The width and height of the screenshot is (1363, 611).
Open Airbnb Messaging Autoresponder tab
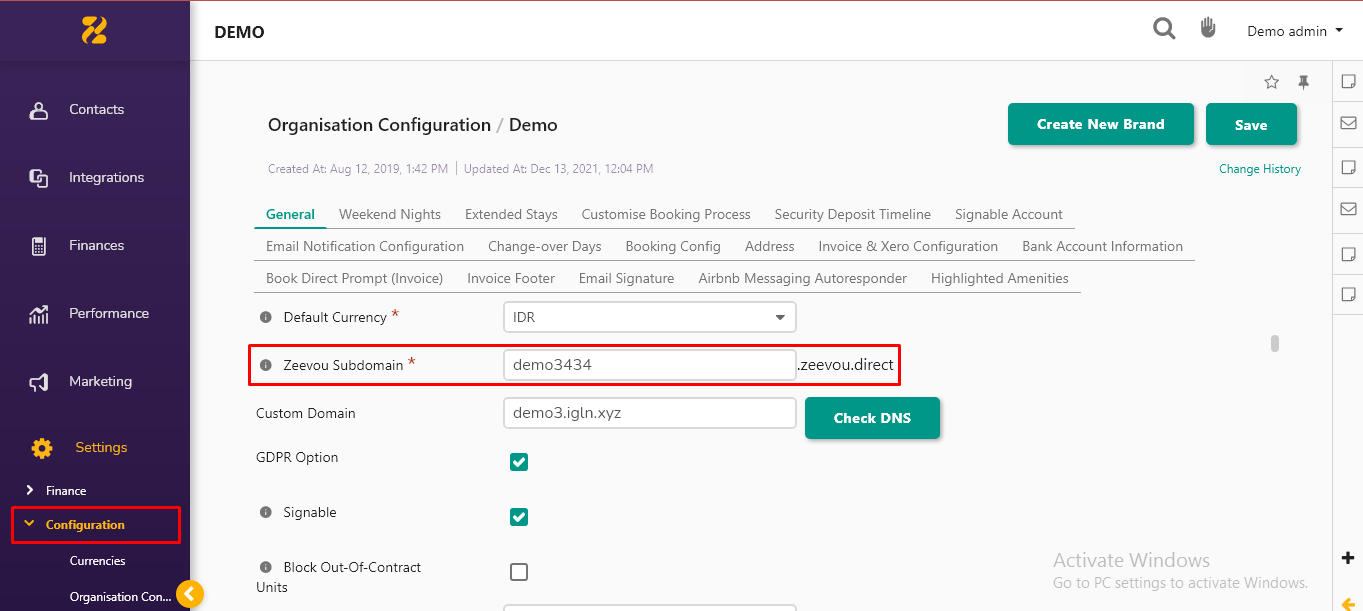802,278
